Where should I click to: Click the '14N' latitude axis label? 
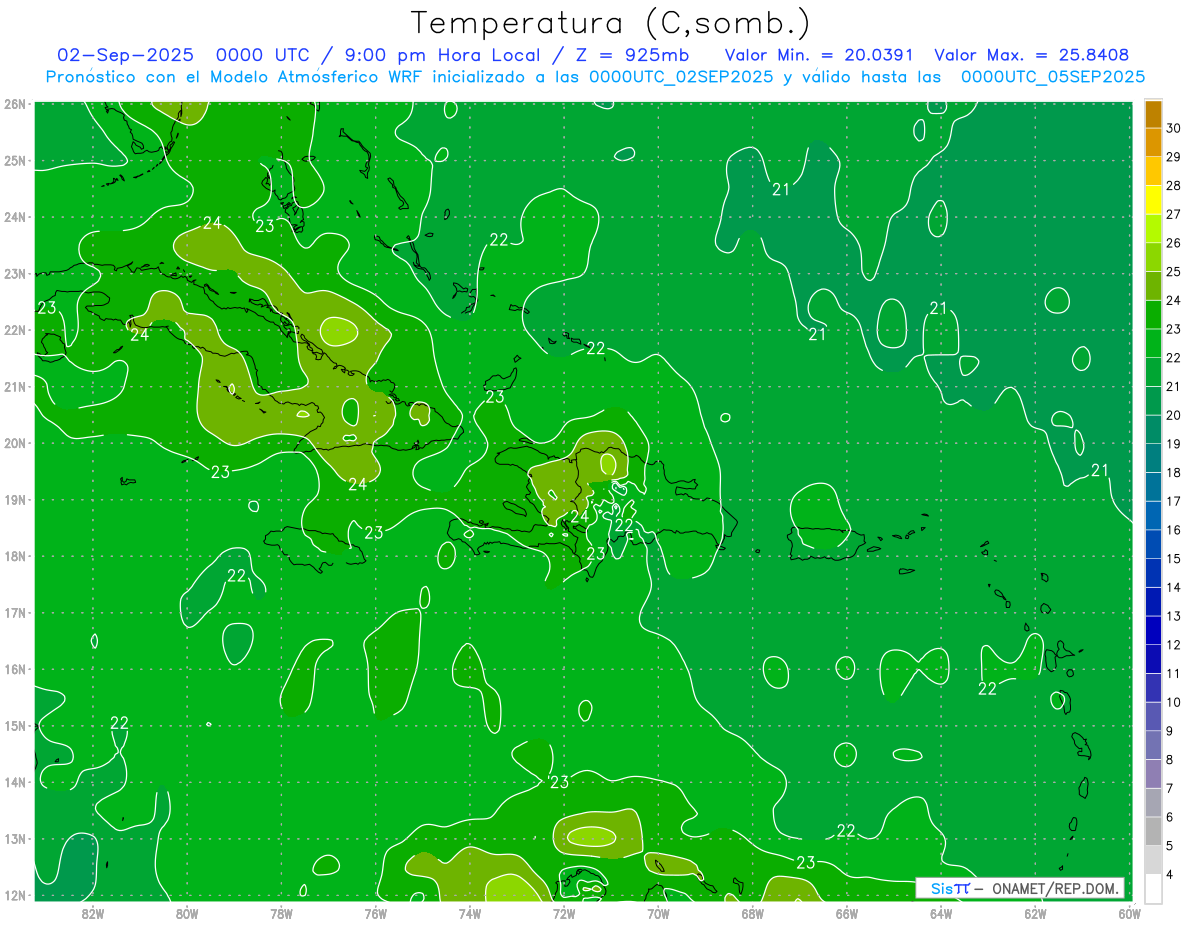(14, 782)
